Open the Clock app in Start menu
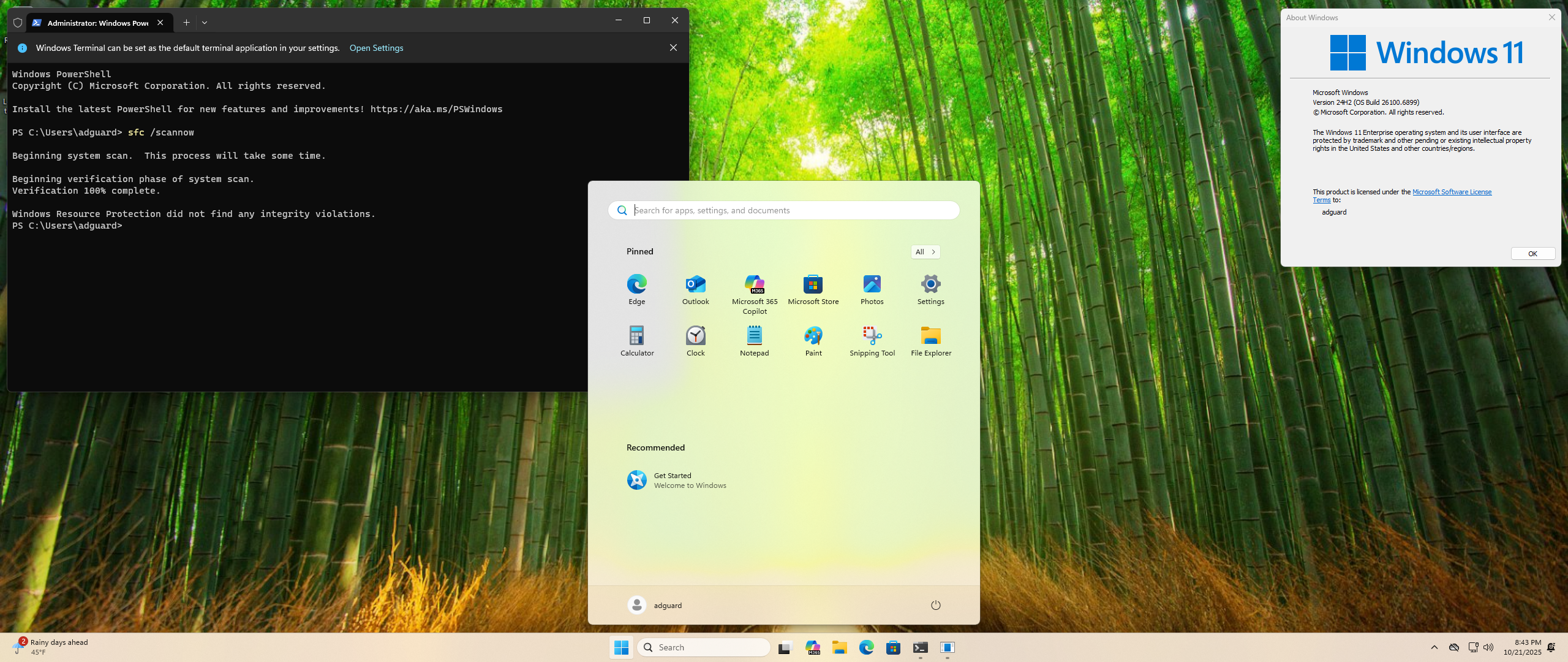Image resolution: width=1568 pixels, height=662 pixels. coord(695,336)
